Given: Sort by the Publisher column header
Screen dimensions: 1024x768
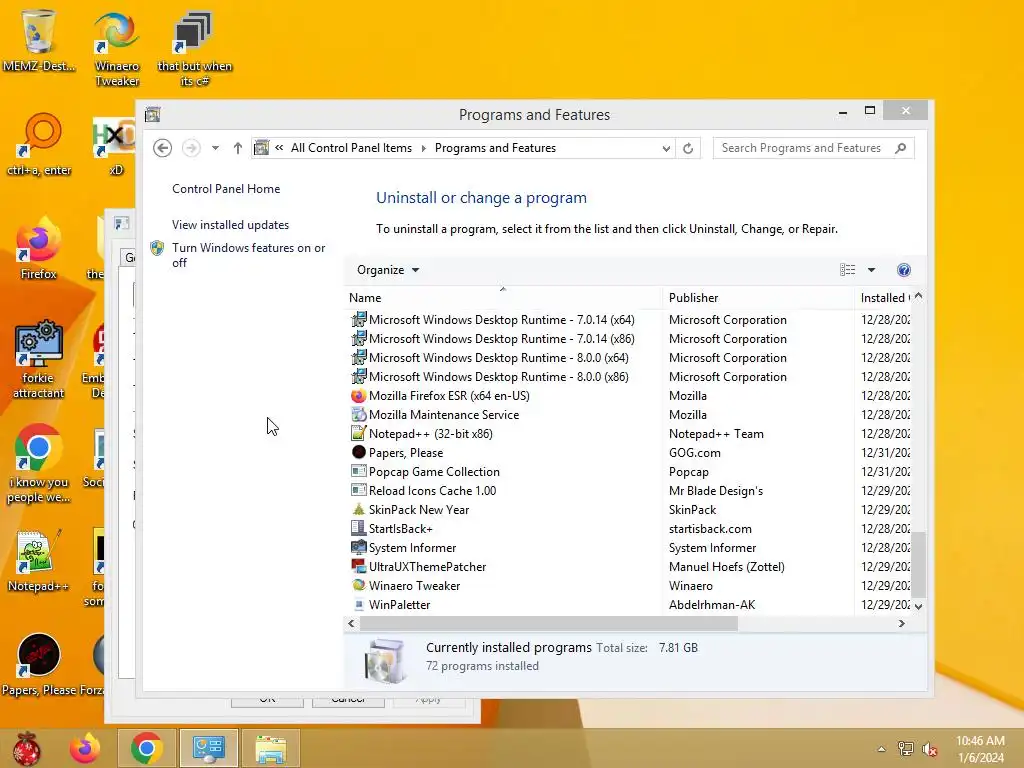Looking at the screenshot, I should click(x=758, y=298).
